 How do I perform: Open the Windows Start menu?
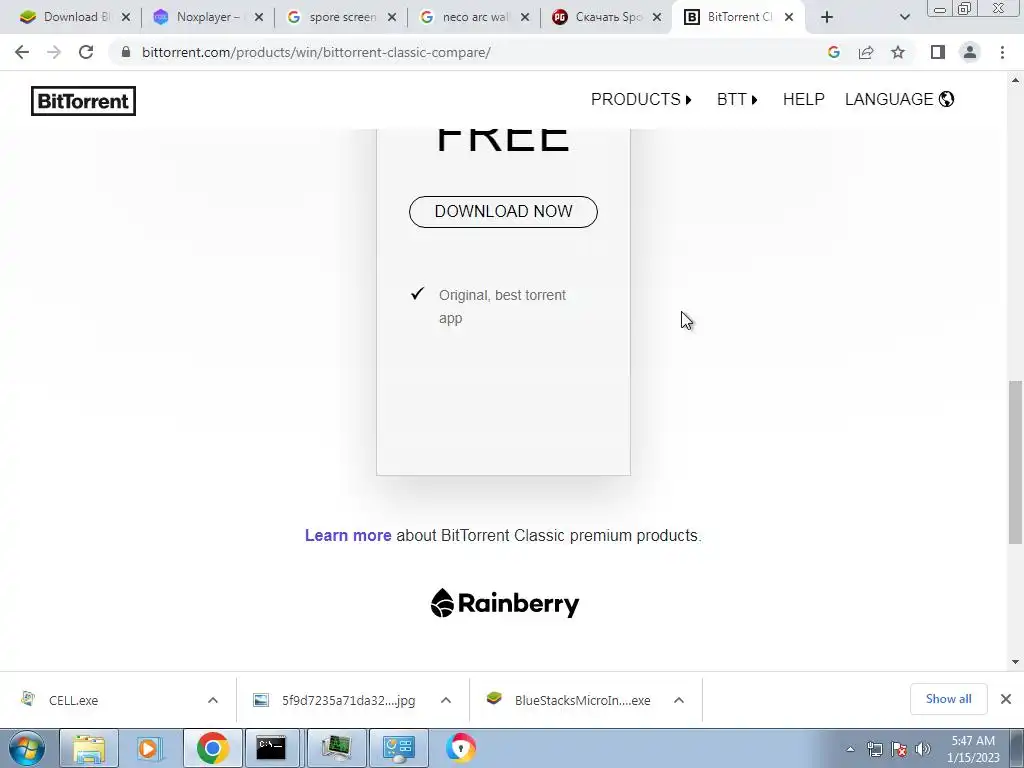pyautogui.click(x=27, y=748)
